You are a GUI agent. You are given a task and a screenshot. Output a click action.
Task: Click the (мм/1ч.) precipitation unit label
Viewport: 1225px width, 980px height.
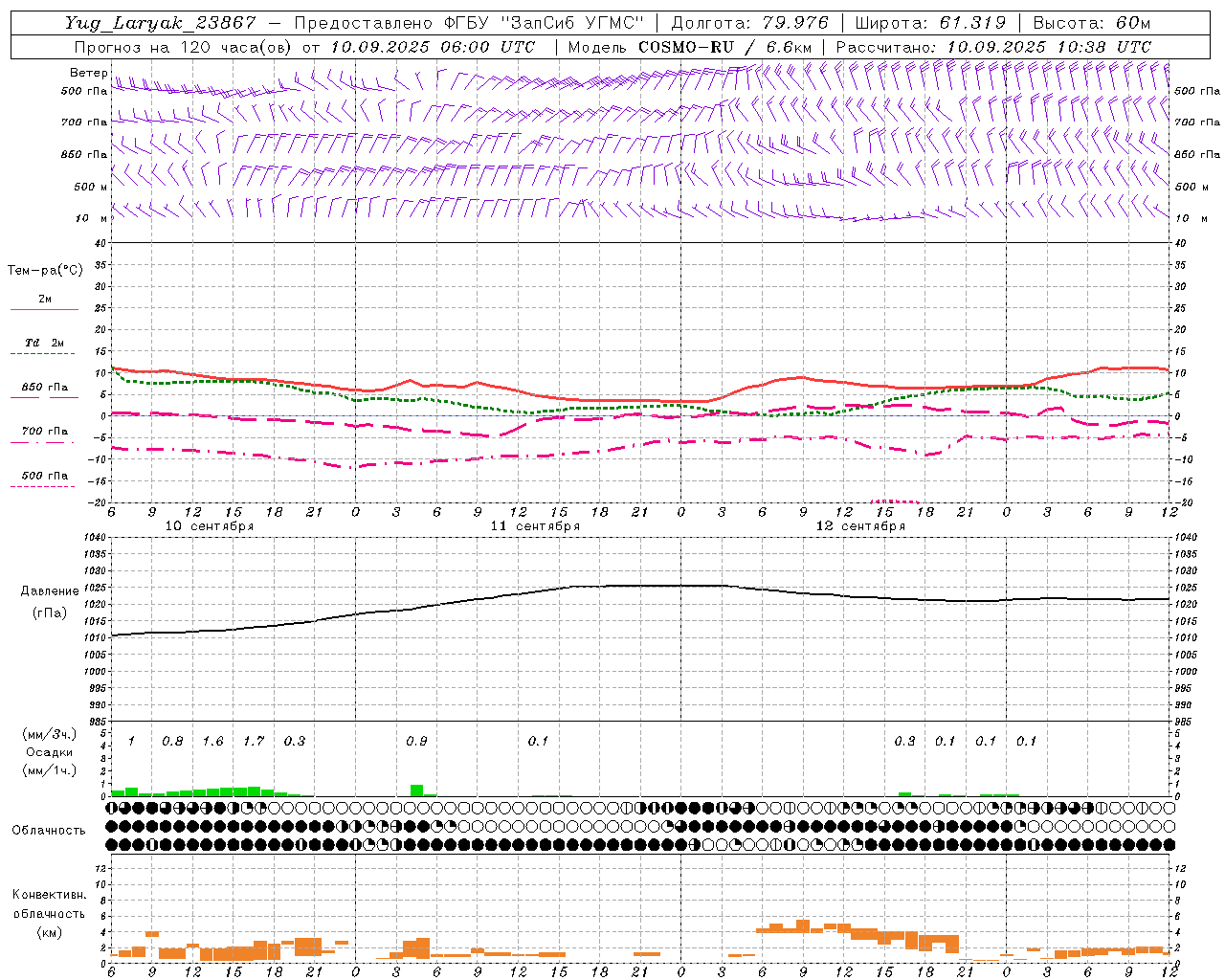[49, 770]
